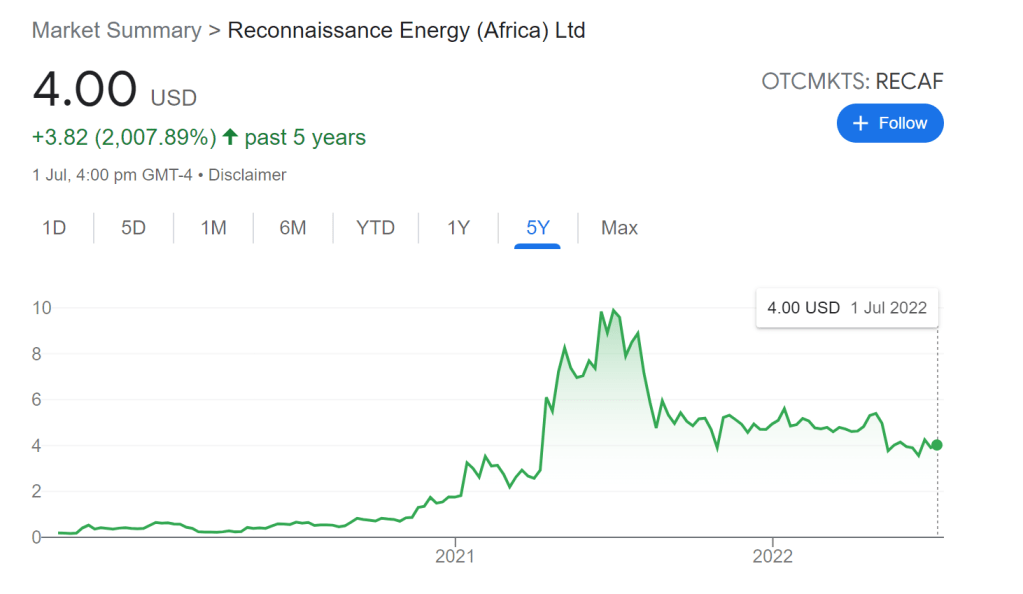Click the green up arrow icon
Viewport: 1023px width, 594px height.
click(x=231, y=137)
